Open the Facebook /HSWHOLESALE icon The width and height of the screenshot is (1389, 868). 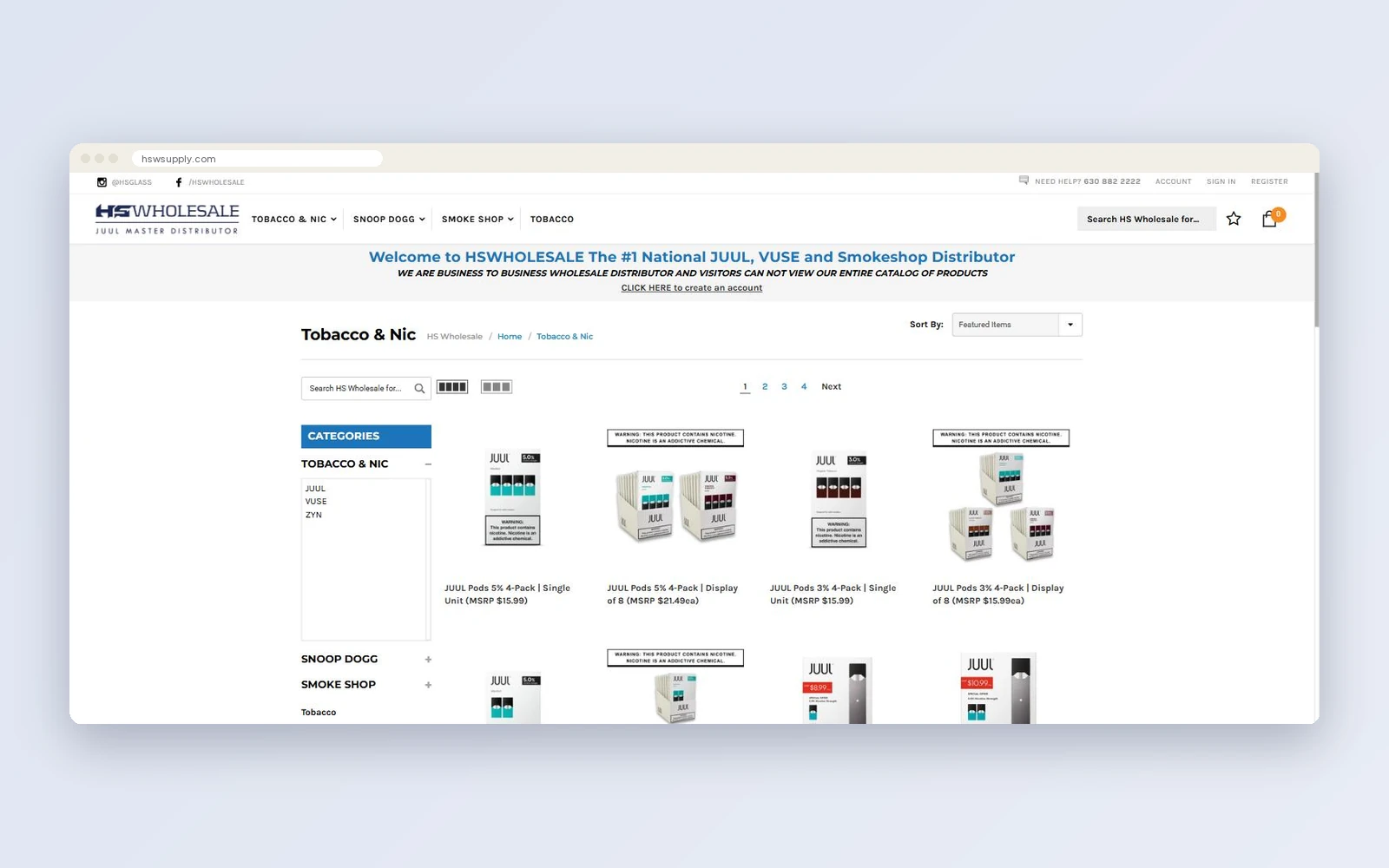(x=179, y=182)
